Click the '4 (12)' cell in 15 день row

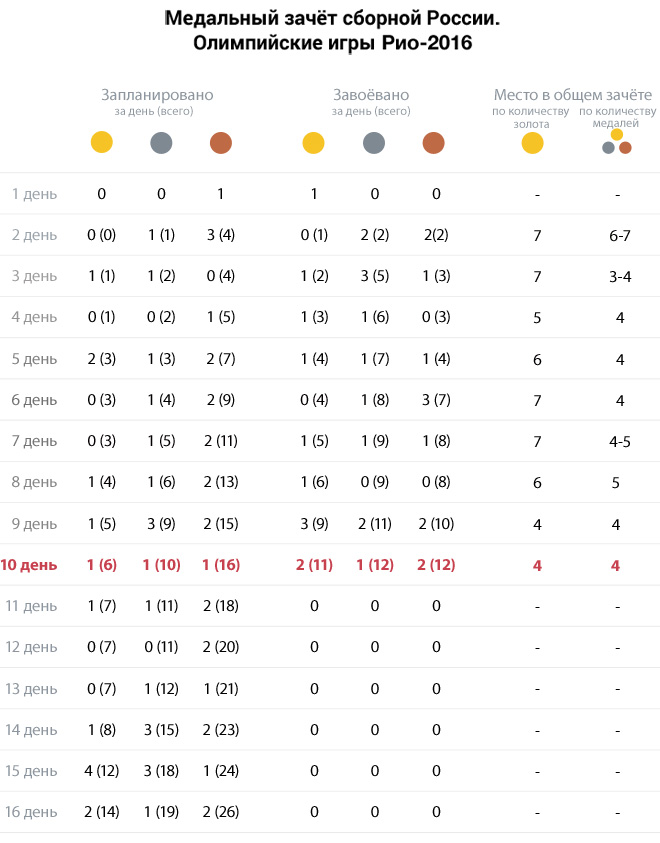click(x=102, y=771)
